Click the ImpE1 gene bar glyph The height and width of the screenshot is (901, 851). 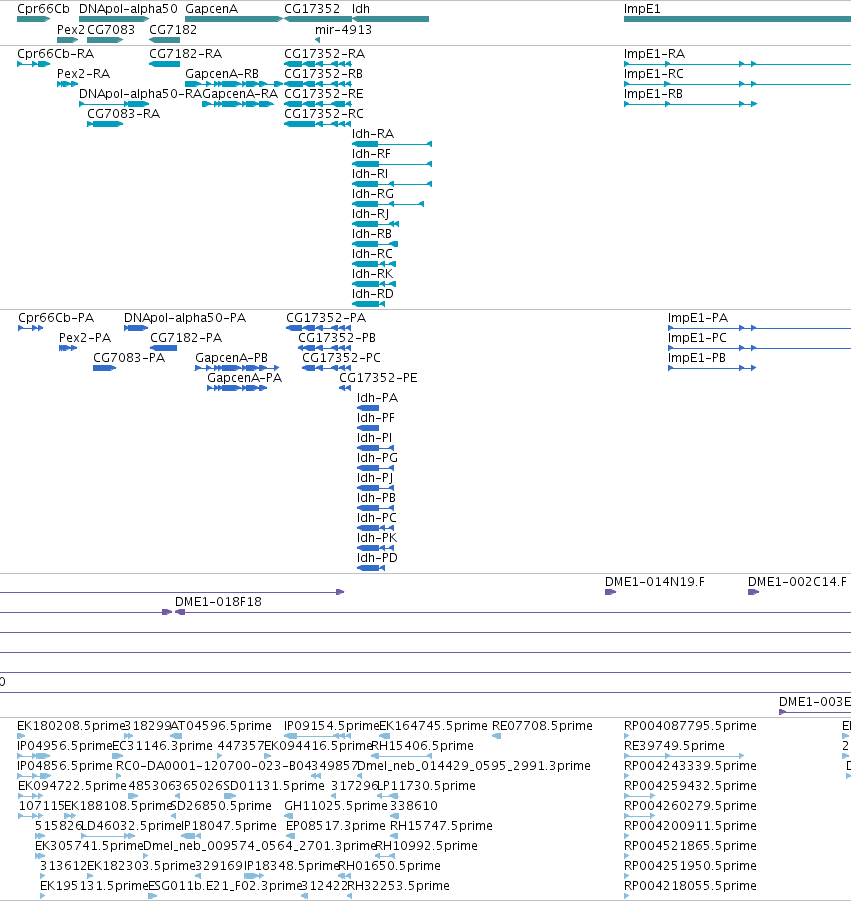[737, 20]
